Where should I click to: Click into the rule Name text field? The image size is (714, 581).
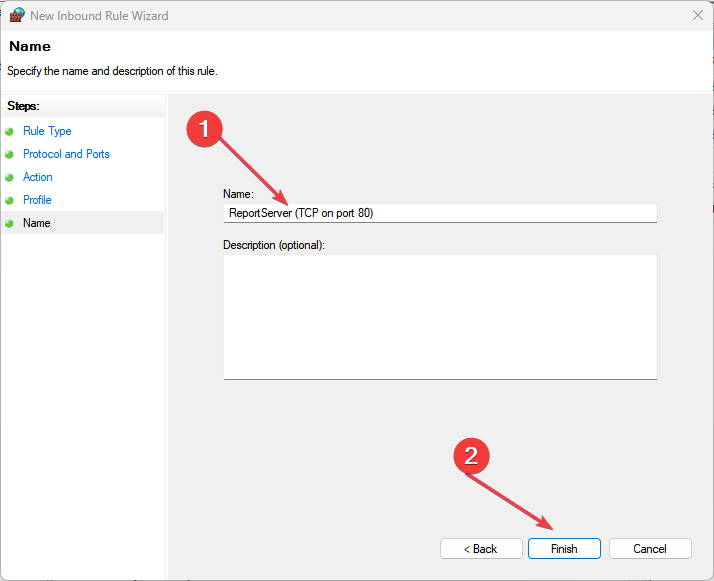coord(439,213)
